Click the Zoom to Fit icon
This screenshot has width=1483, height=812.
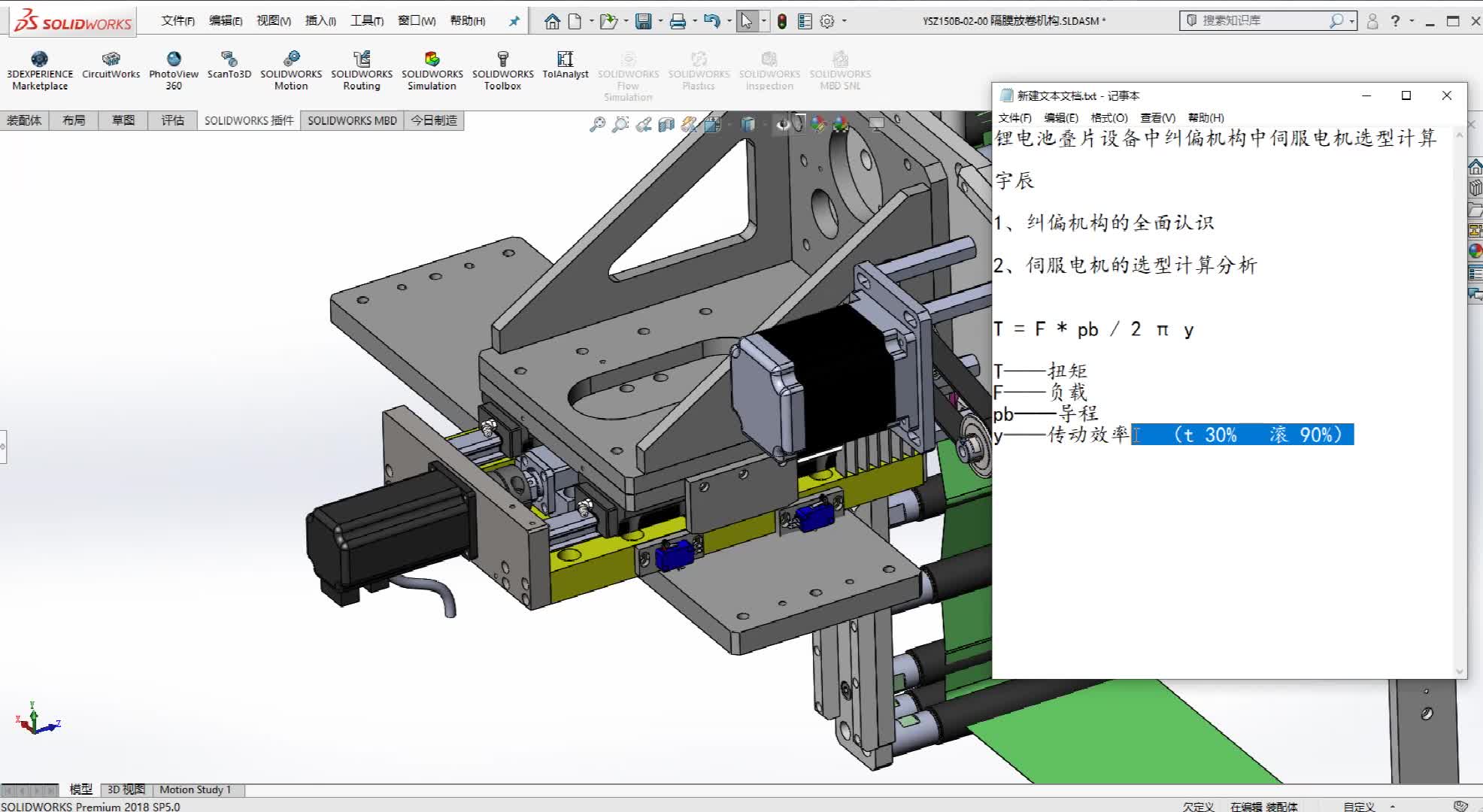pyautogui.click(x=597, y=125)
